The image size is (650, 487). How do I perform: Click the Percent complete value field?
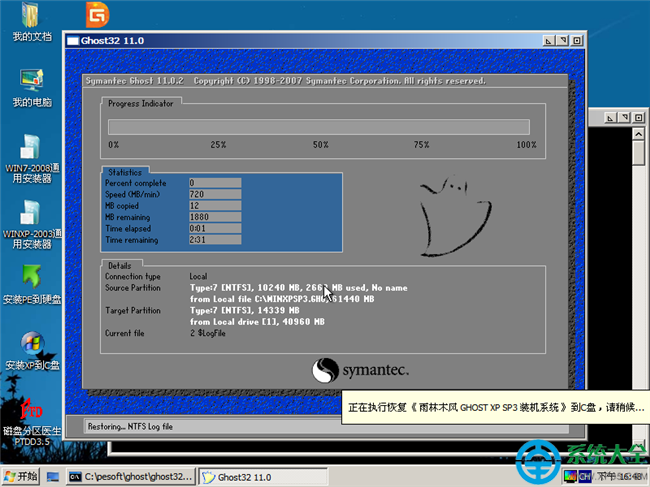pyautogui.click(x=215, y=183)
